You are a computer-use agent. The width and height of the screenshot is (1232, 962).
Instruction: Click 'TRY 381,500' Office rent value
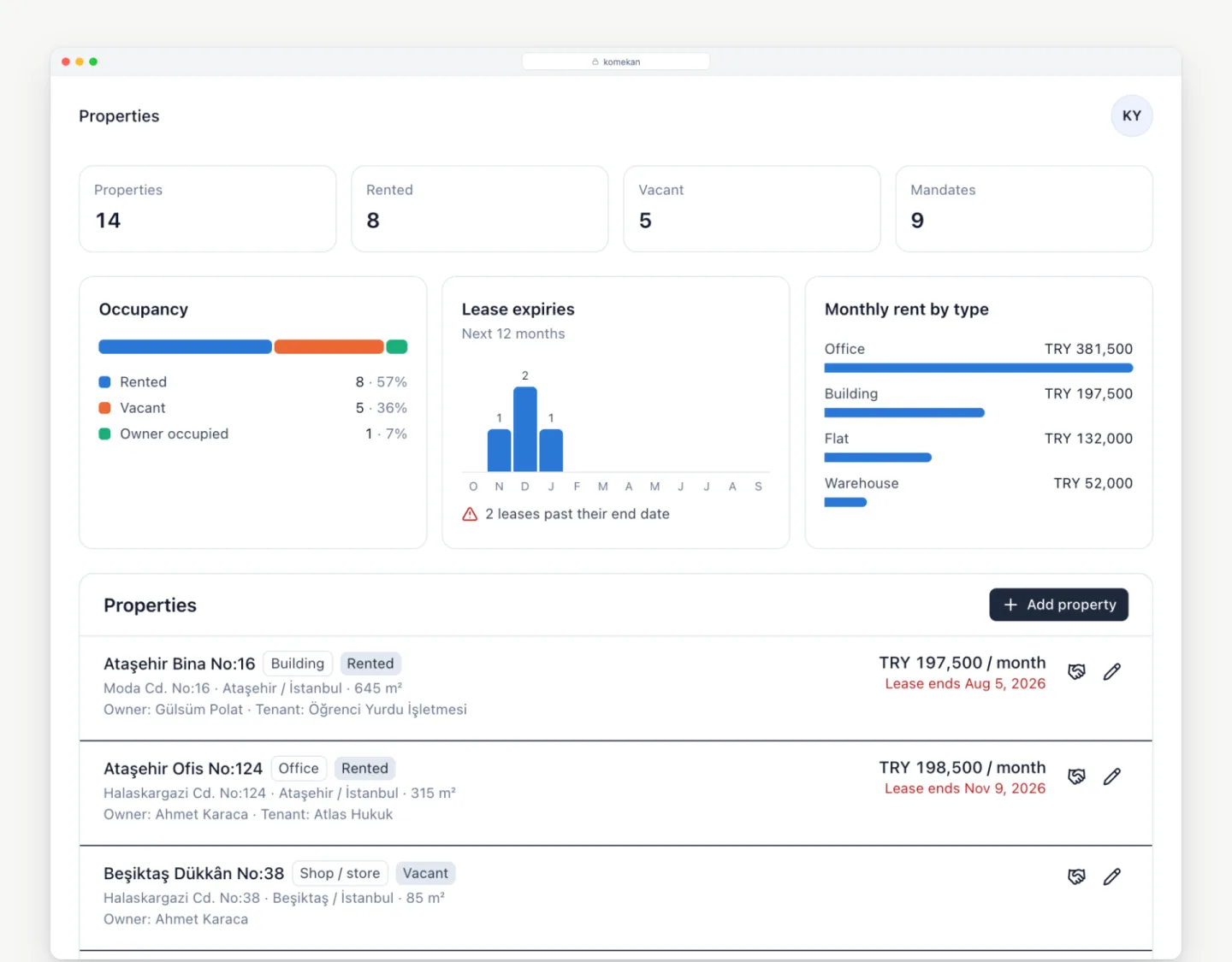coord(1088,349)
